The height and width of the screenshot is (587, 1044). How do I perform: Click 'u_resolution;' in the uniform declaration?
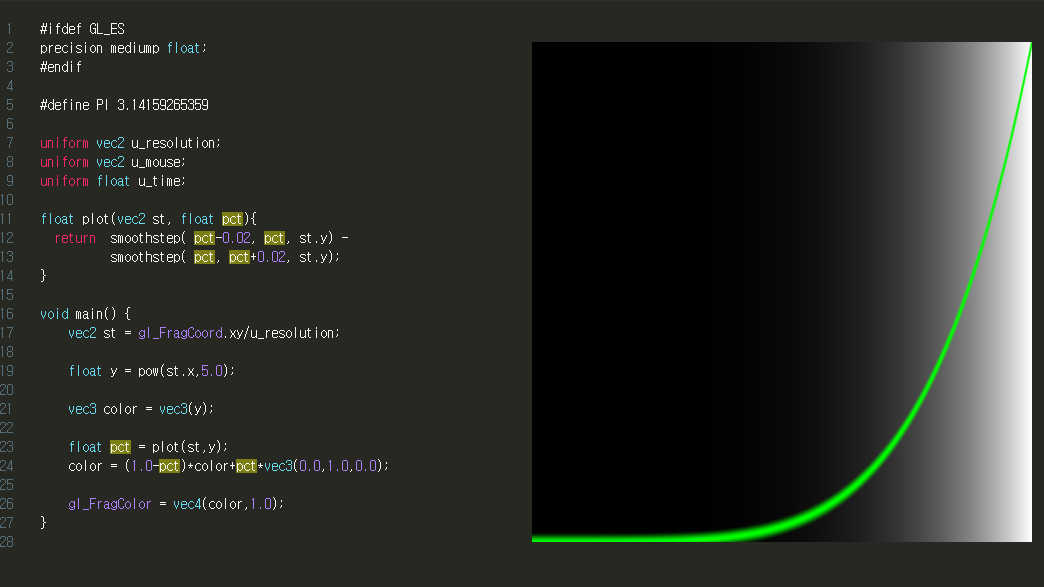point(176,143)
